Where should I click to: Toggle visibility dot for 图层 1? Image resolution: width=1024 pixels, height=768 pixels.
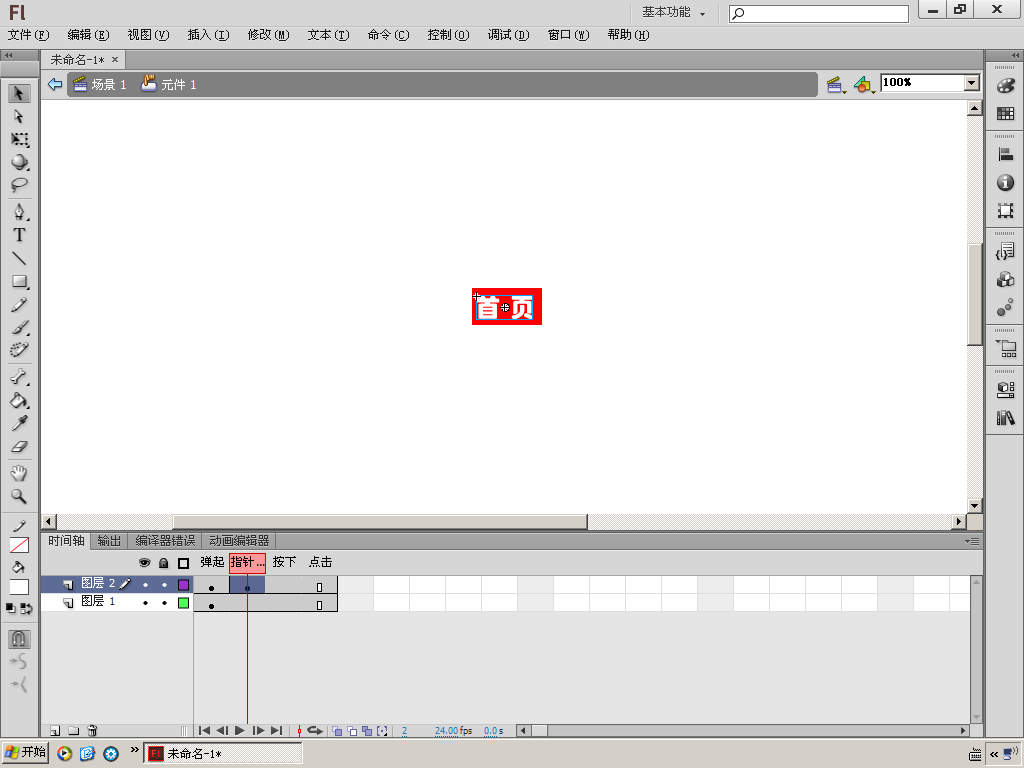(x=145, y=603)
